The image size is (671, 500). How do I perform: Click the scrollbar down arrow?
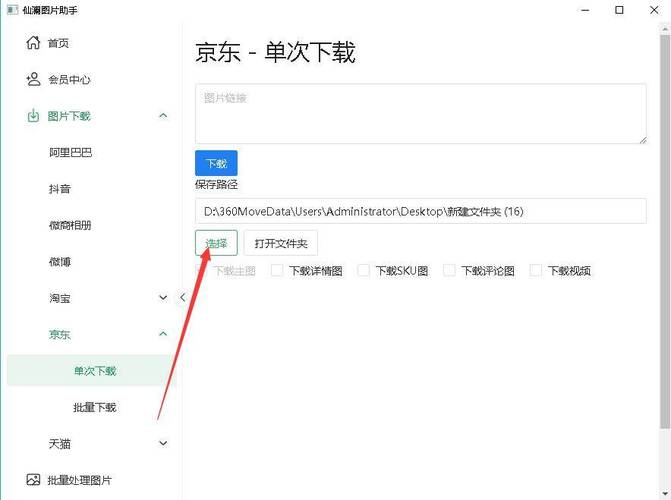coord(665,494)
